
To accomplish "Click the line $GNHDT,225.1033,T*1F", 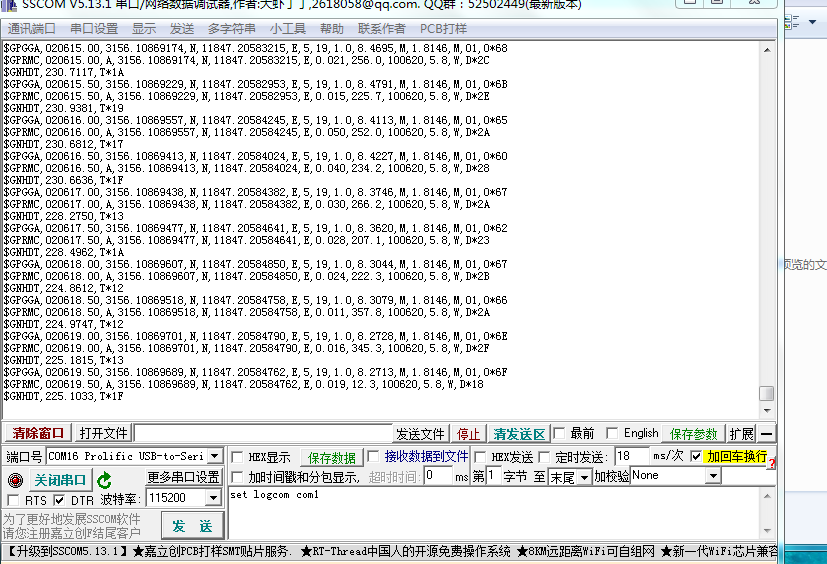I will (63, 396).
